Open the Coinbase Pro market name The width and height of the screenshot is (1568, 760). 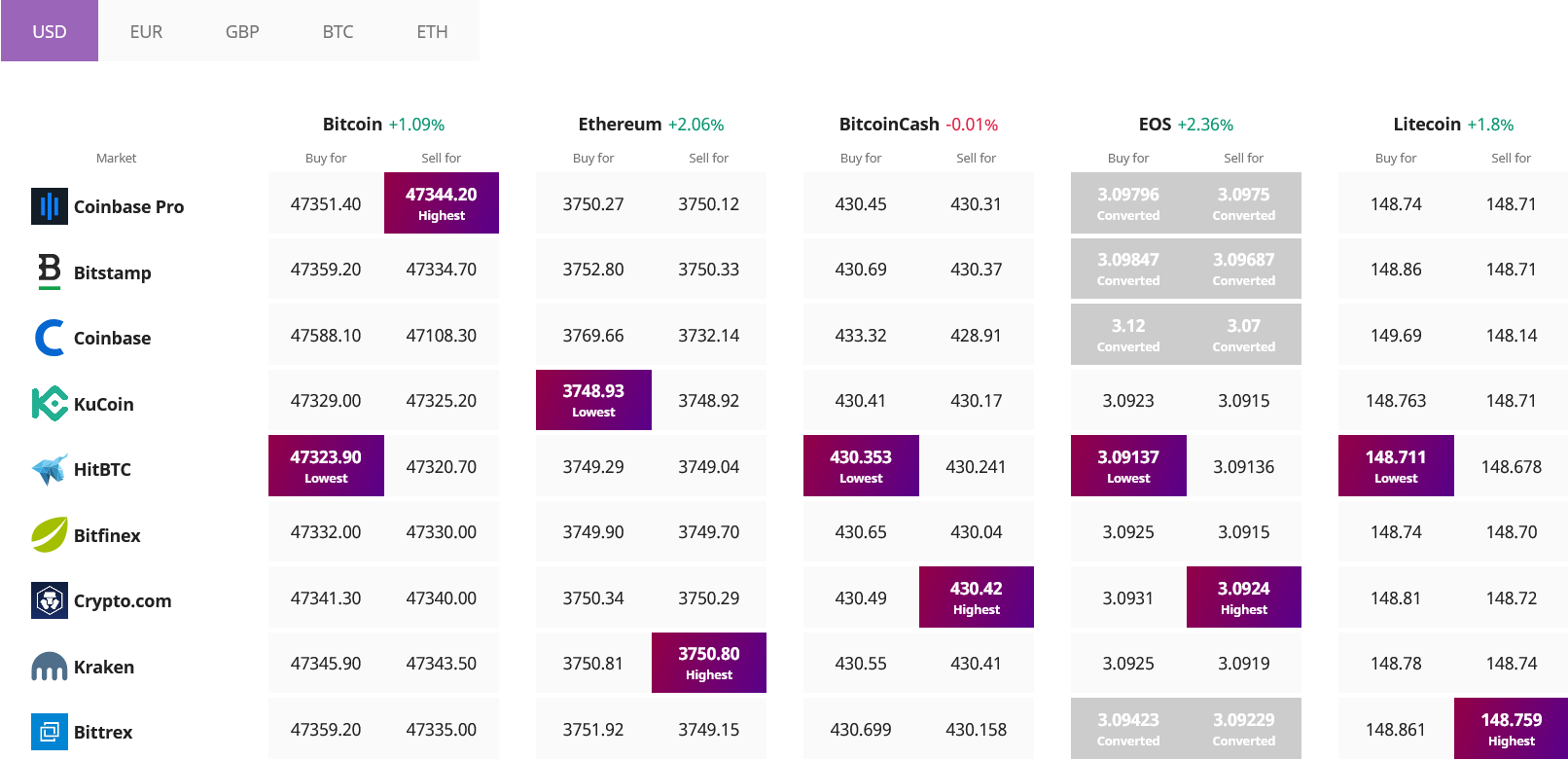[128, 206]
